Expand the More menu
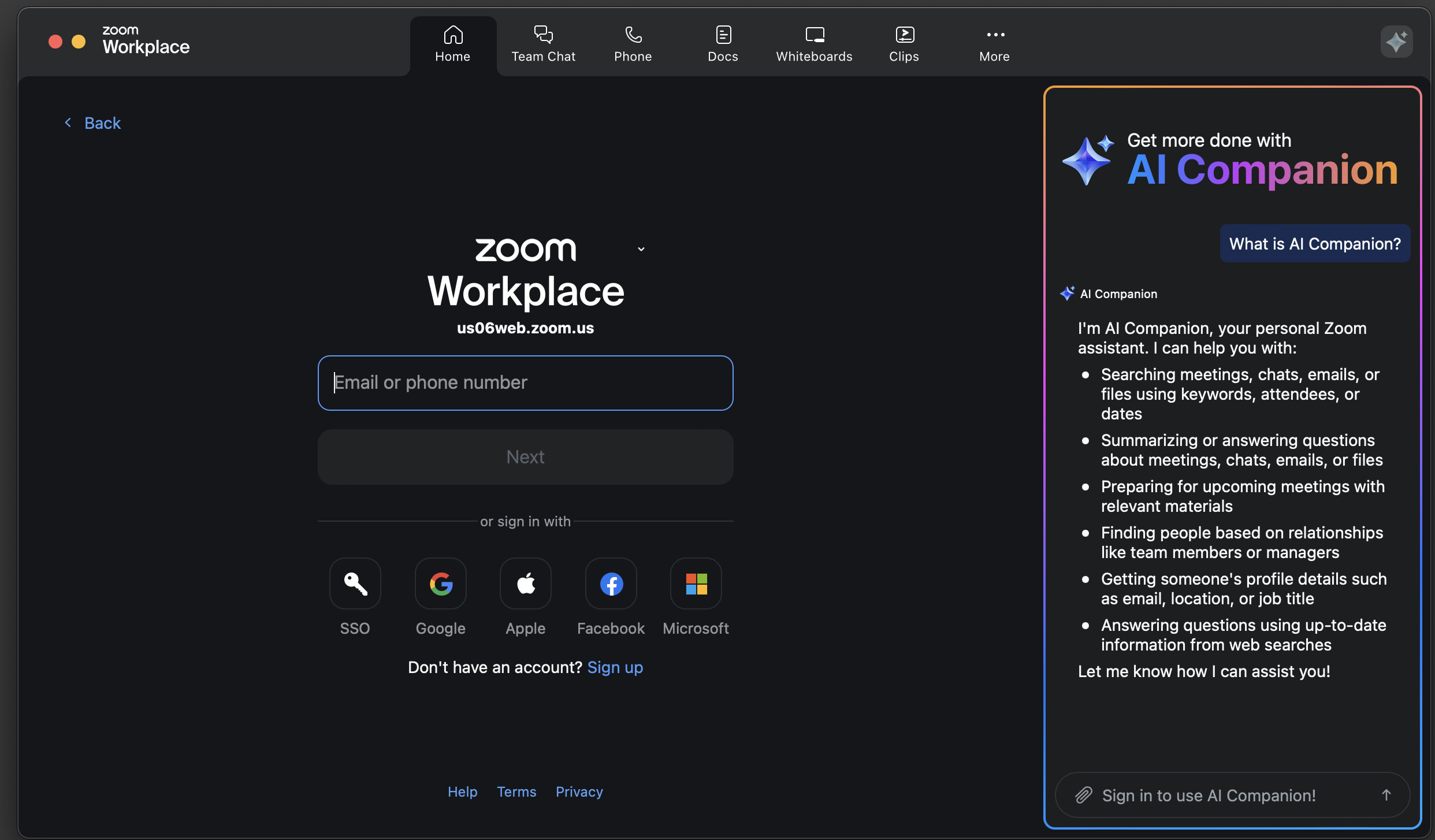The image size is (1435, 840). [x=994, y=44]
